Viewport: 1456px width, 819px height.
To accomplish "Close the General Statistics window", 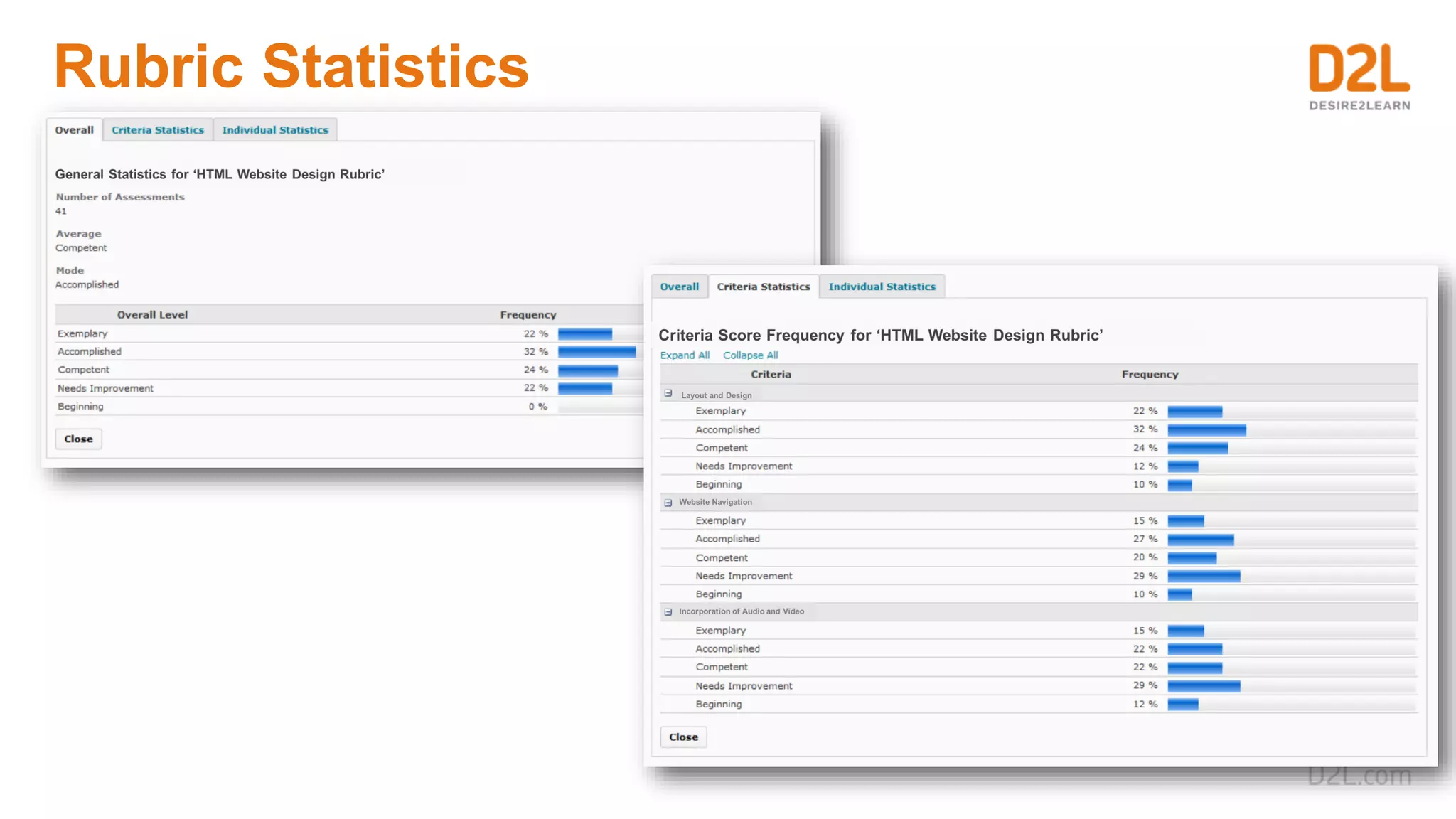I will coord(78,439).
